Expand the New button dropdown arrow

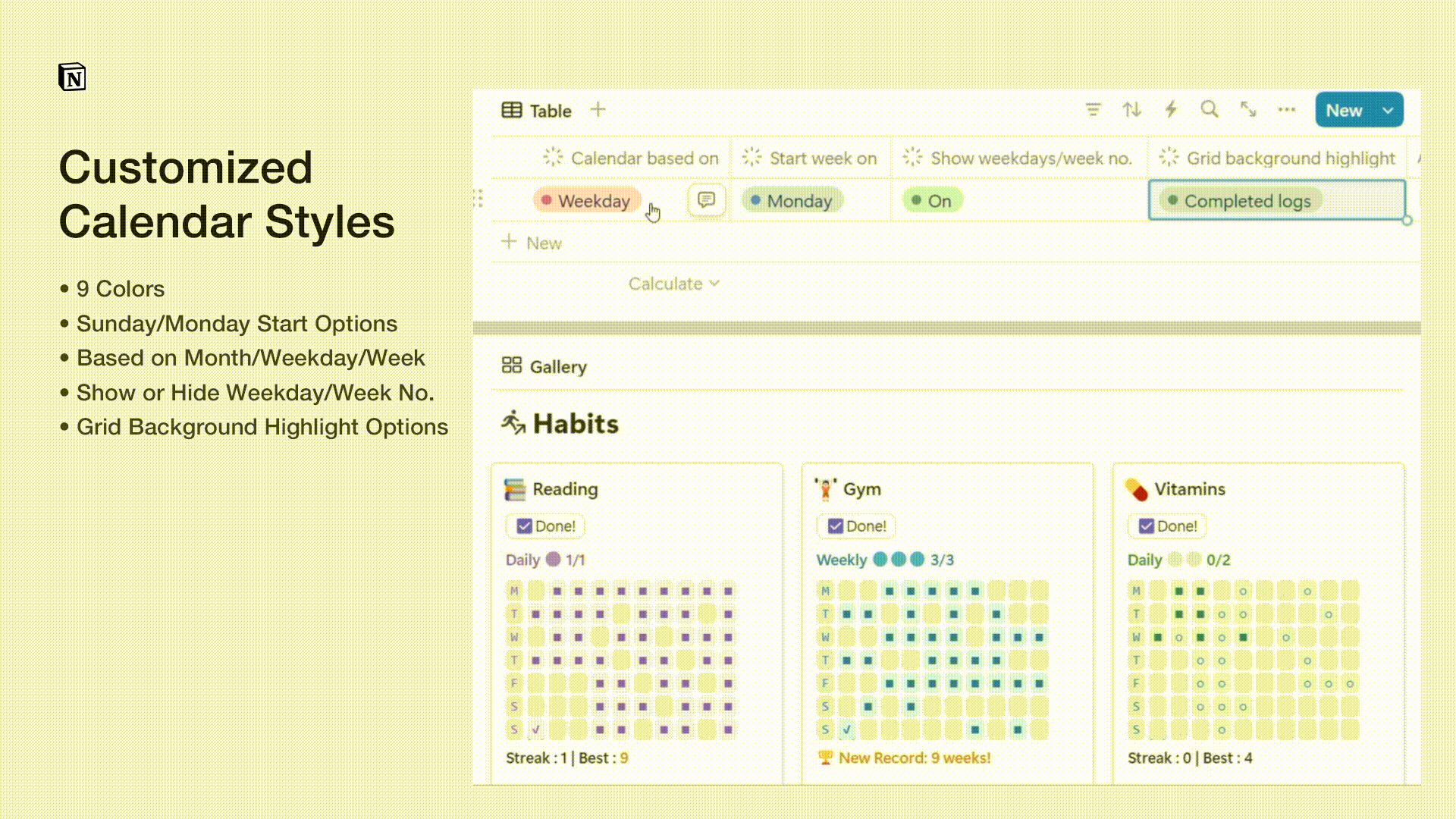pyautogui.click(x=1388, y=111)
